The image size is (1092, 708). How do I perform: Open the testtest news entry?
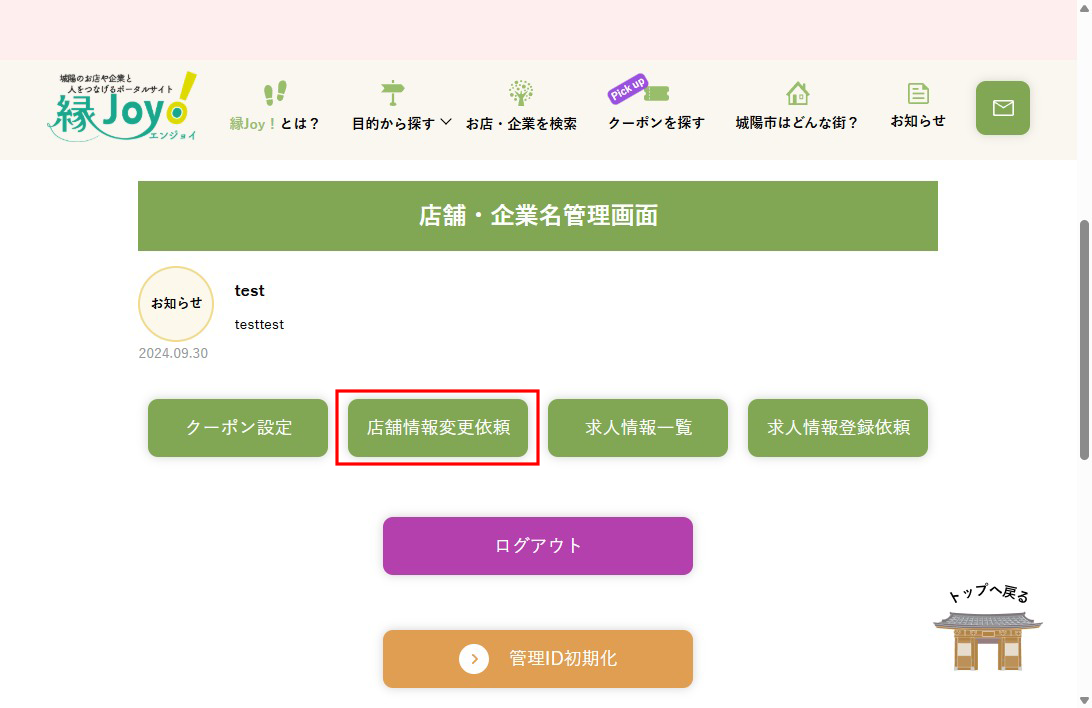(258, 324)
